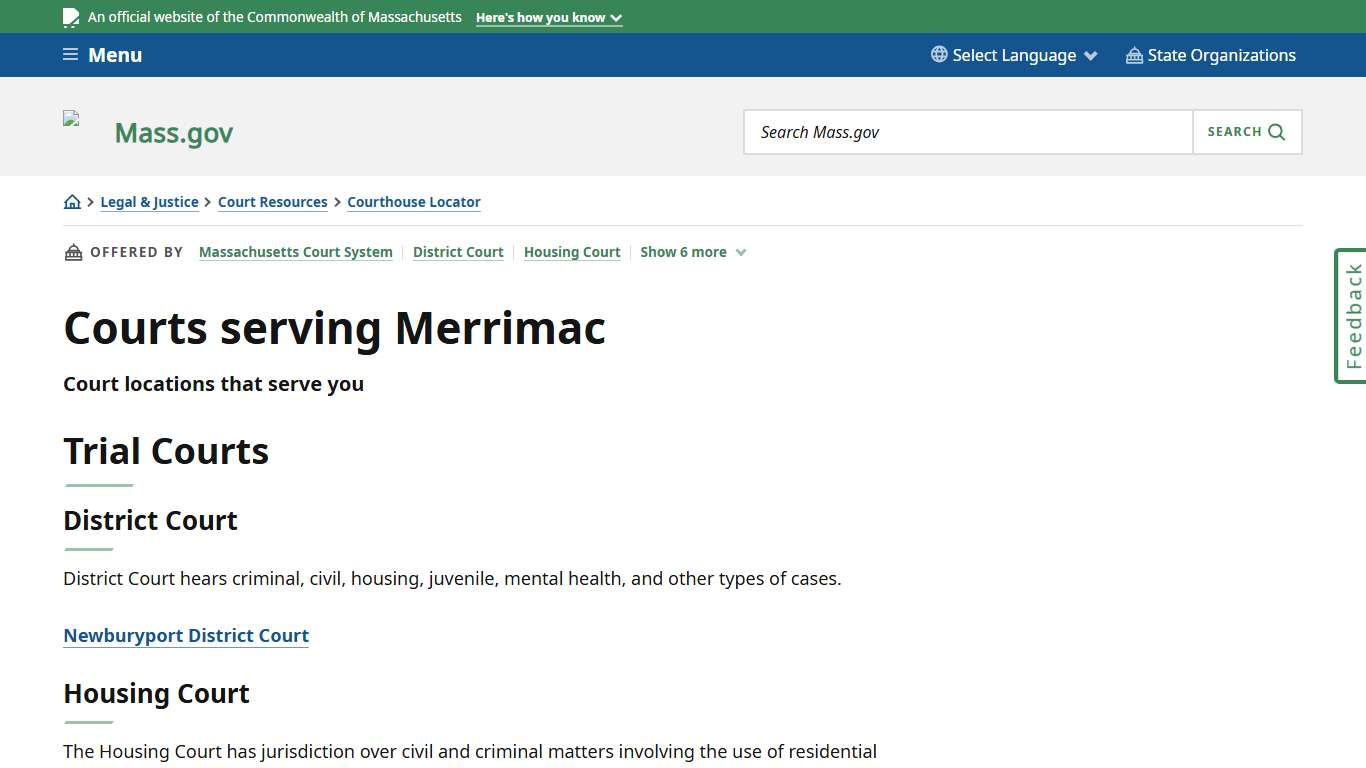This screenshot has width=1366, height=768.
Task: Click the Mass.gov logo
Action: (x=173, y=132)
